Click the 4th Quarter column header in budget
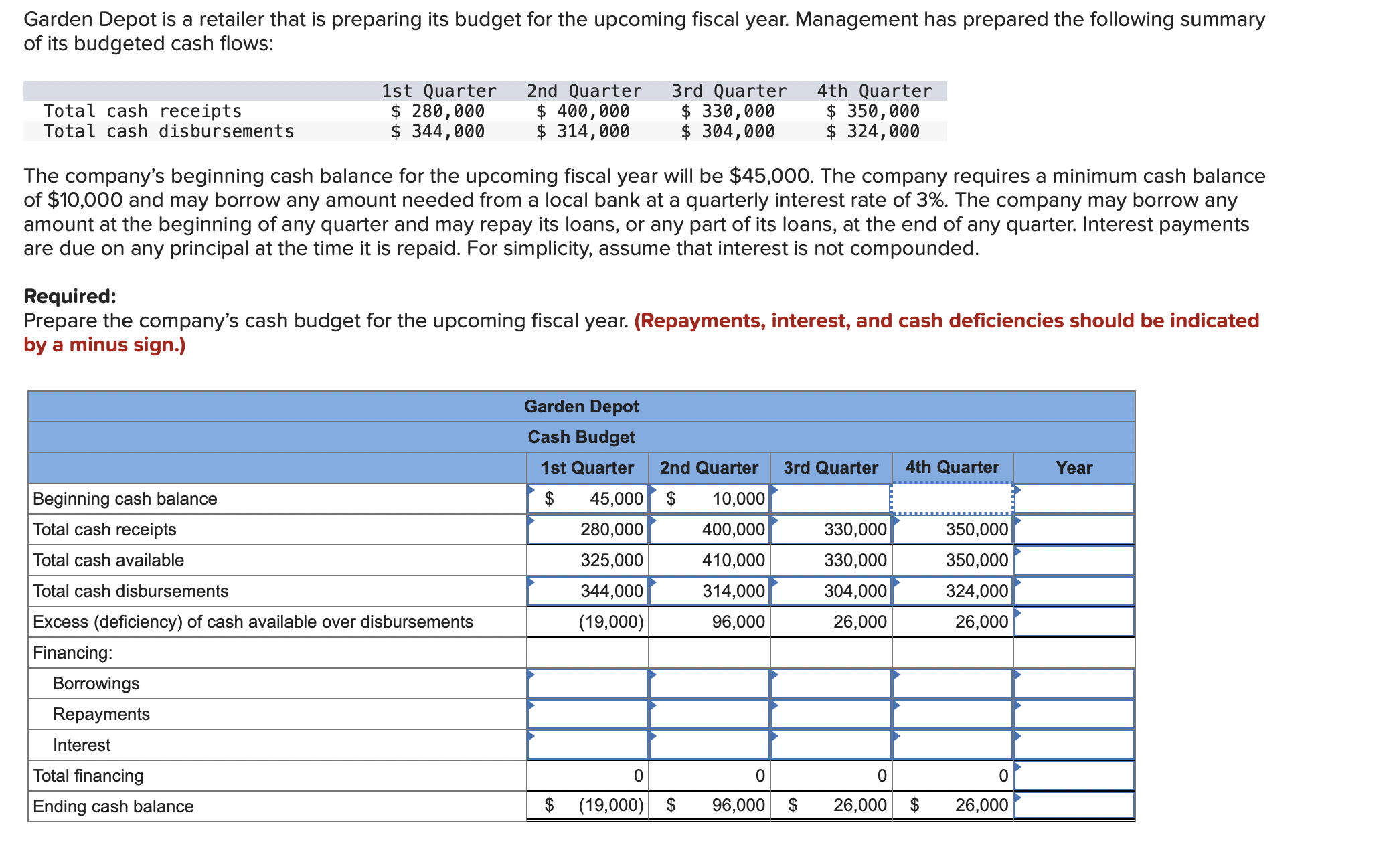 tap(953, 467)
